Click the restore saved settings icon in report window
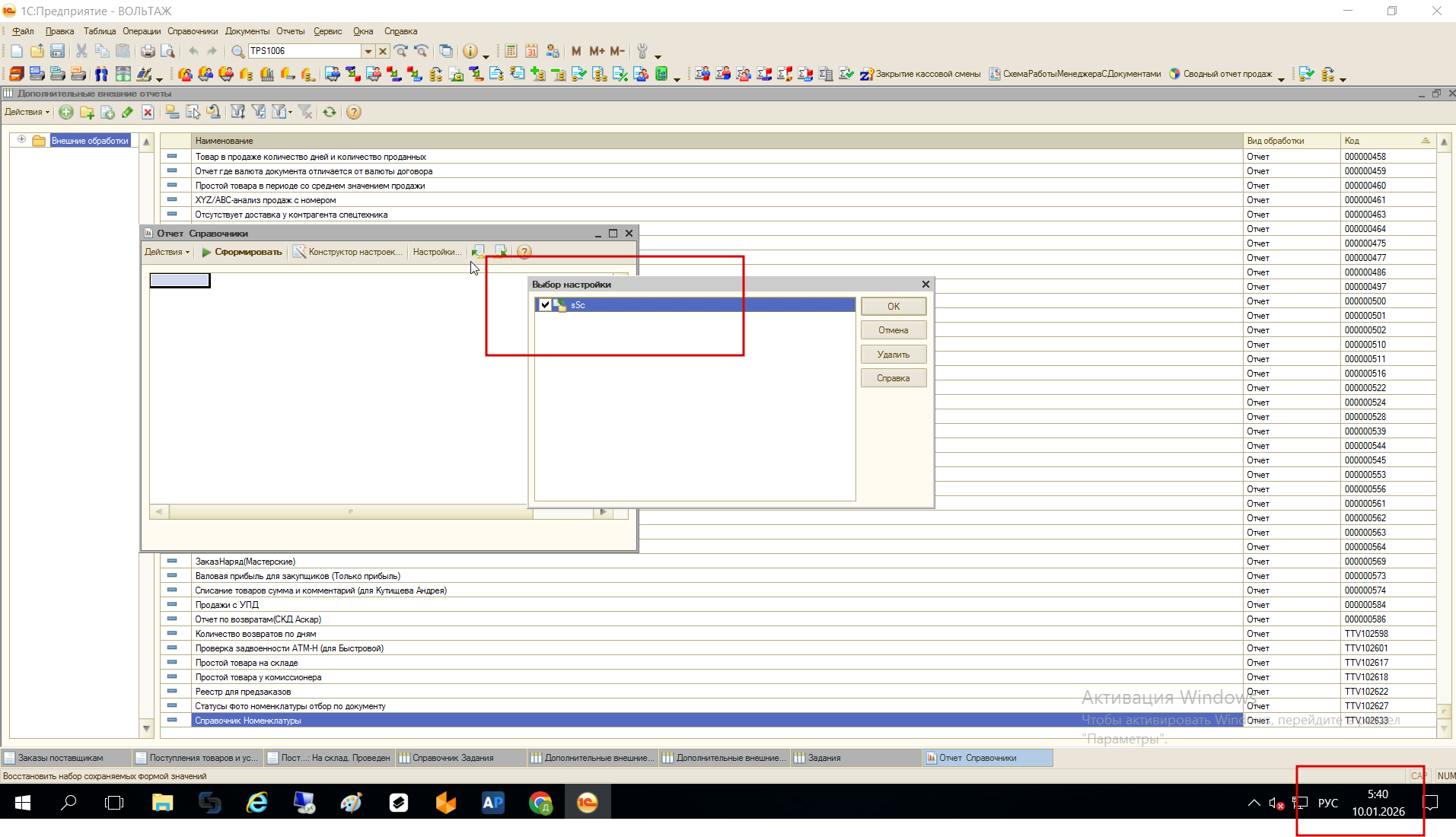Image resolution: width=1456 pixels, height=837 pixels. (x=478, y=252)
